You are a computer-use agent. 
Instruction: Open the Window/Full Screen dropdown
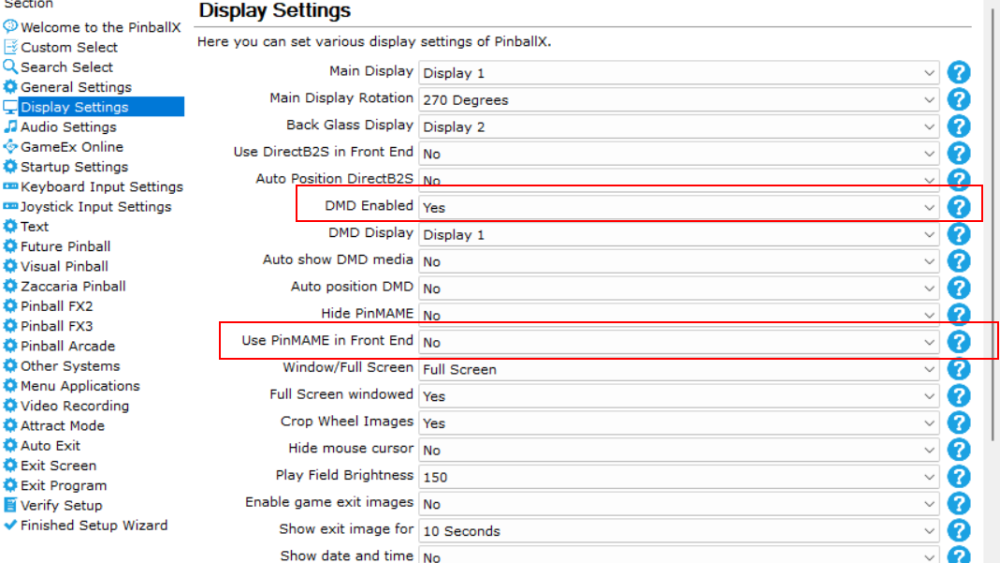click(679, 369)
